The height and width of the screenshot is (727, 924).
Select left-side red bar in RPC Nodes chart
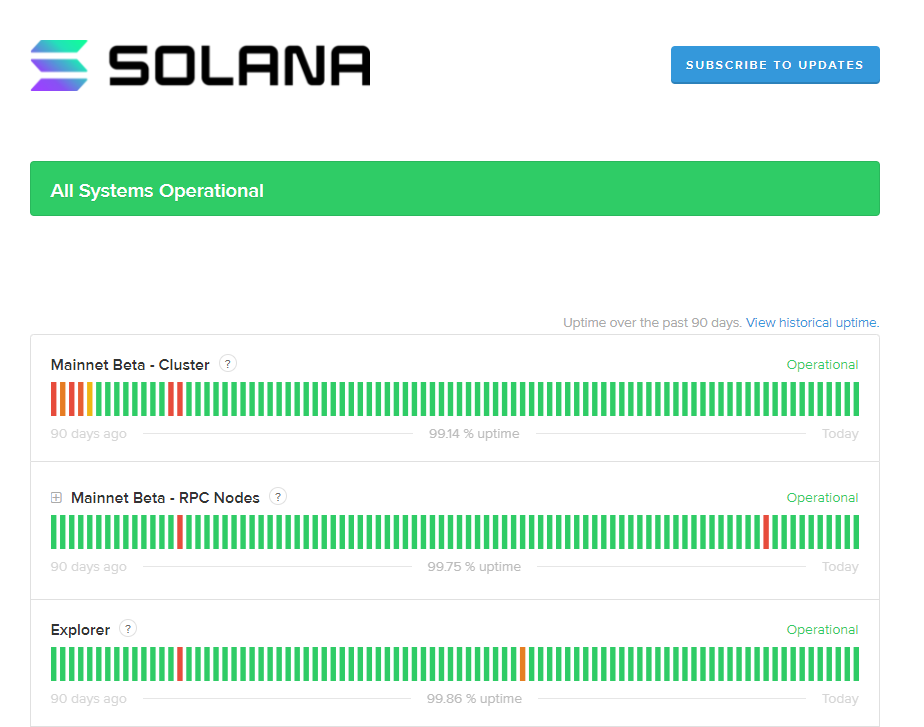click(x=180, y=532)
